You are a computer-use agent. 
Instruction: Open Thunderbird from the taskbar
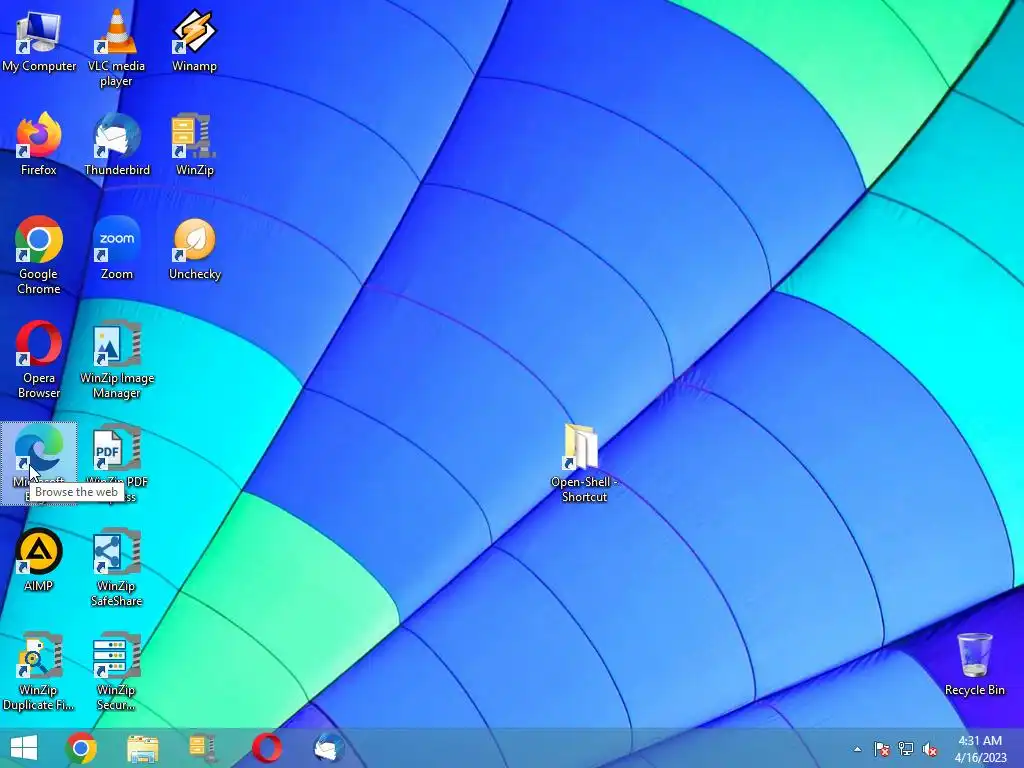[x=328, y=748]
